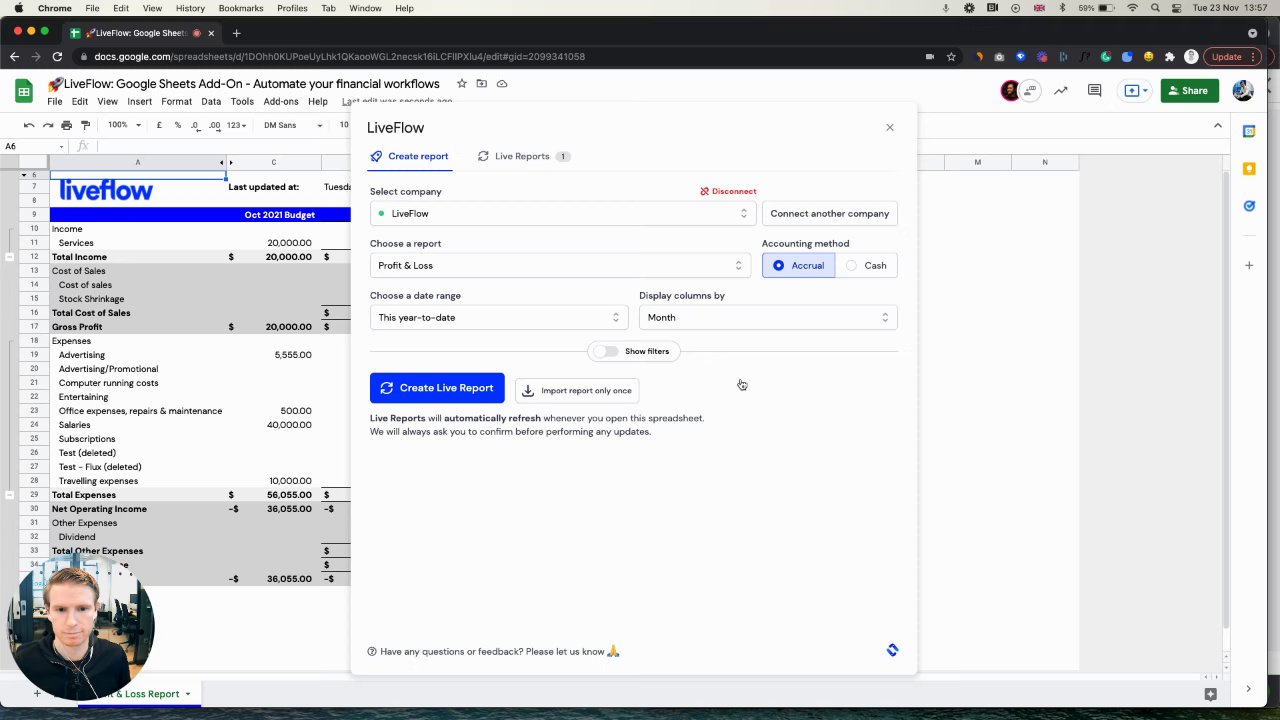Open Google Calendar in side panel

pos(1249,131)
